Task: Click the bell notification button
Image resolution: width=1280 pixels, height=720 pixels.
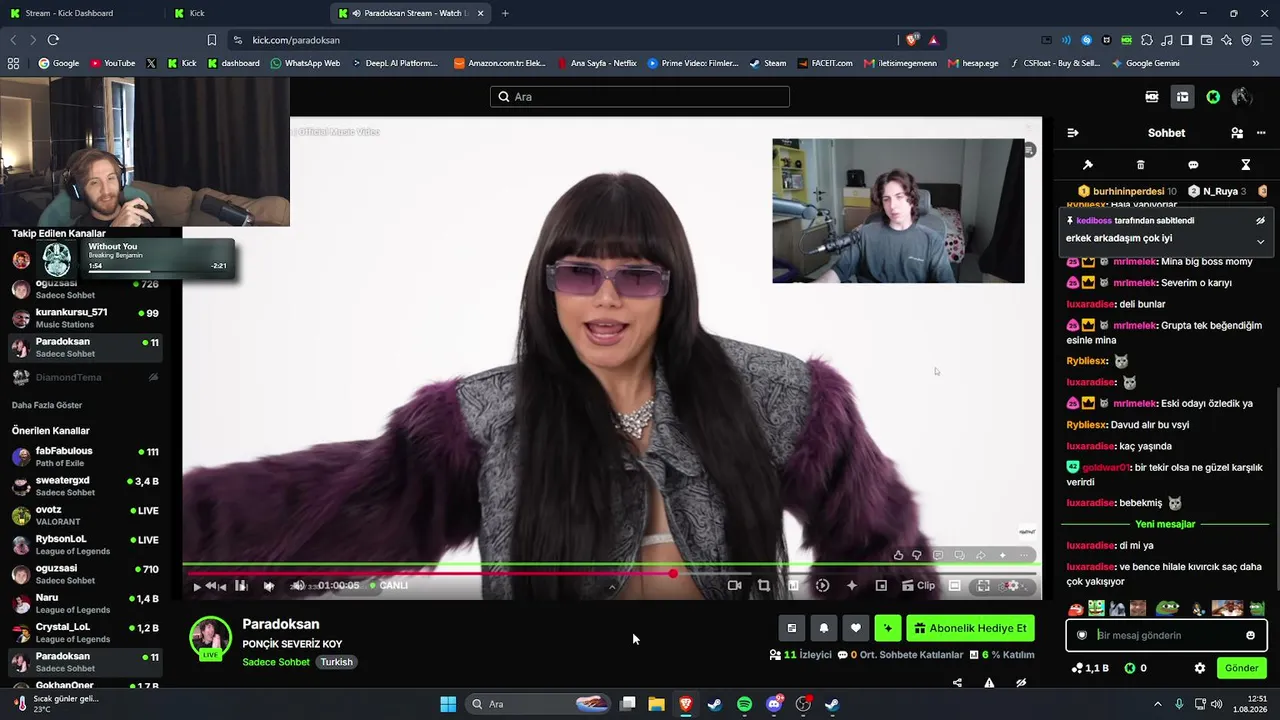Action: point(823,628)
